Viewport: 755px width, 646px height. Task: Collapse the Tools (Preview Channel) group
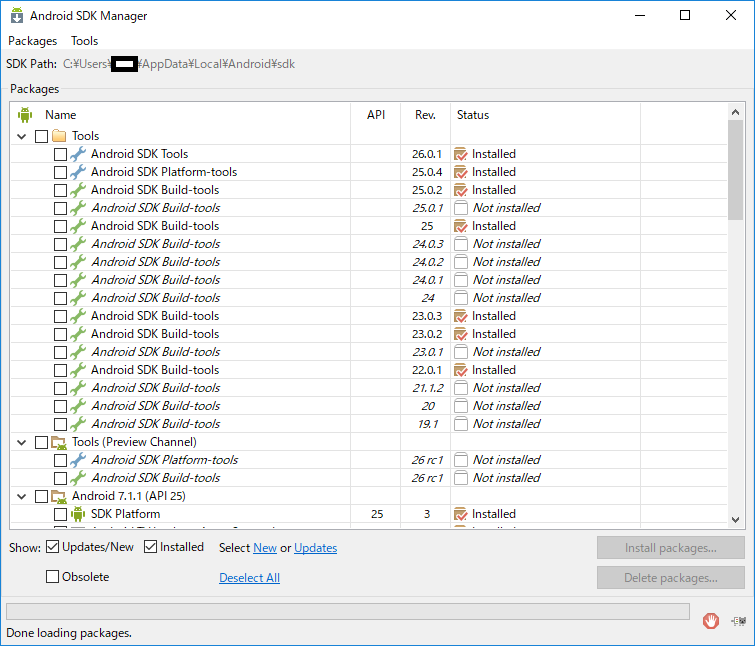point(22,442)
